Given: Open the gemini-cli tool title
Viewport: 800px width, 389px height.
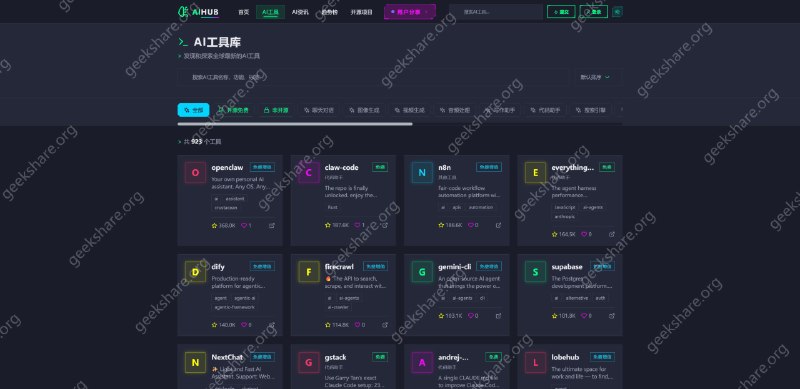Looking at the screenshot, I should click(x=454, y=267).
